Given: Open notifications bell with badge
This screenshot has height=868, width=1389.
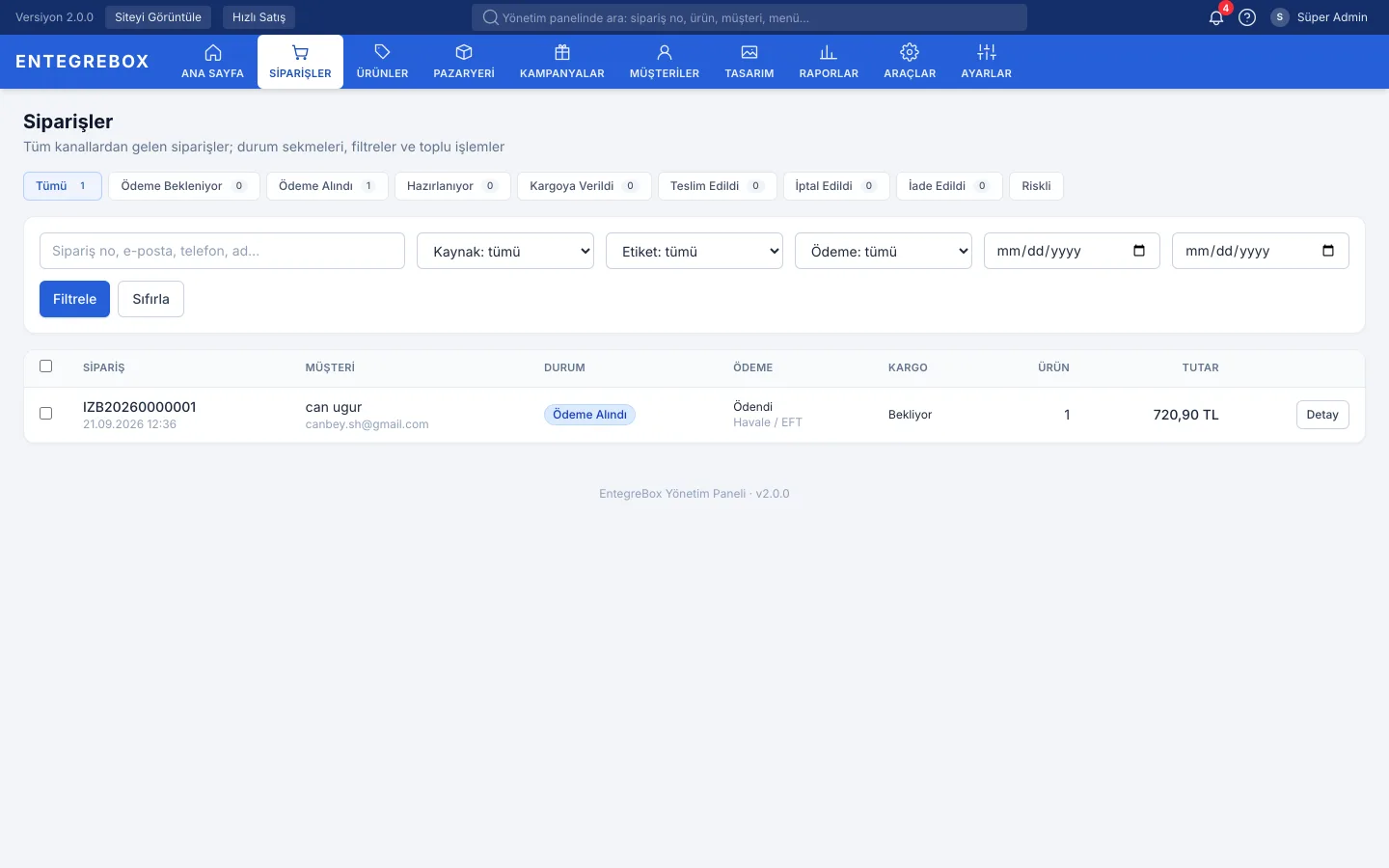Looking at the screenshot, I should (1216, 17).
